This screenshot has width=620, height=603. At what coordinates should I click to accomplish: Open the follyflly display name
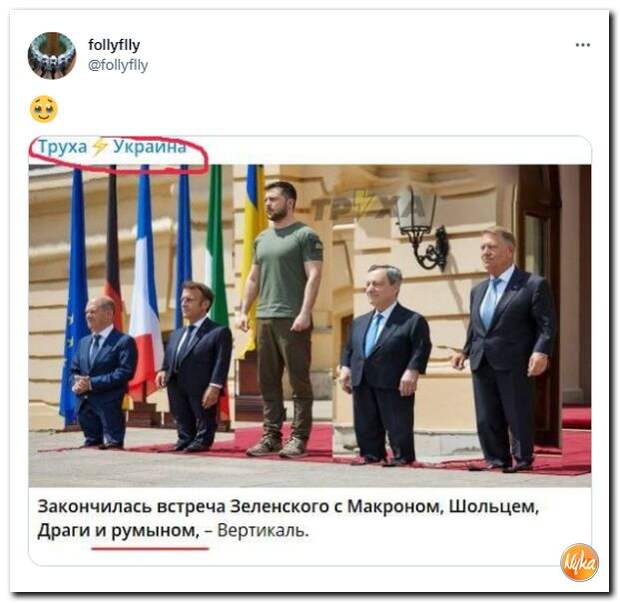pyautogui.click(x=114, y=45)
